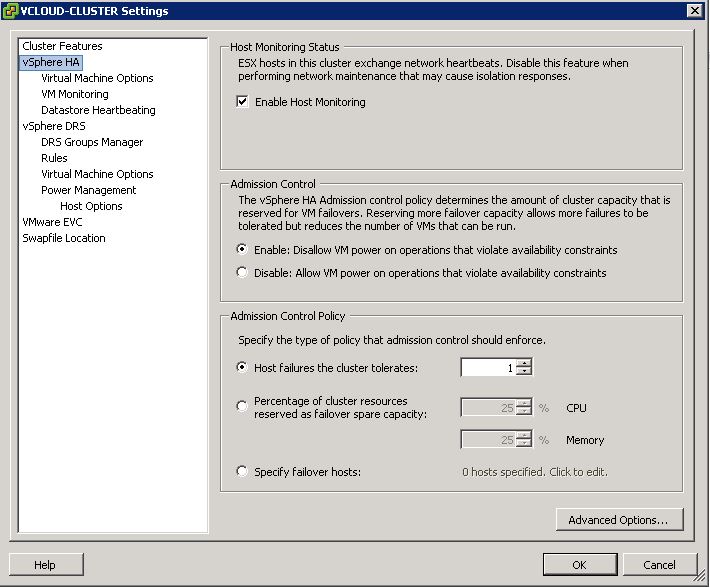Image resolution: width=710 pixels, height=588 pixels.
Task: Increase host failures tolerated with up arrow
Action: tap(524, 363)
